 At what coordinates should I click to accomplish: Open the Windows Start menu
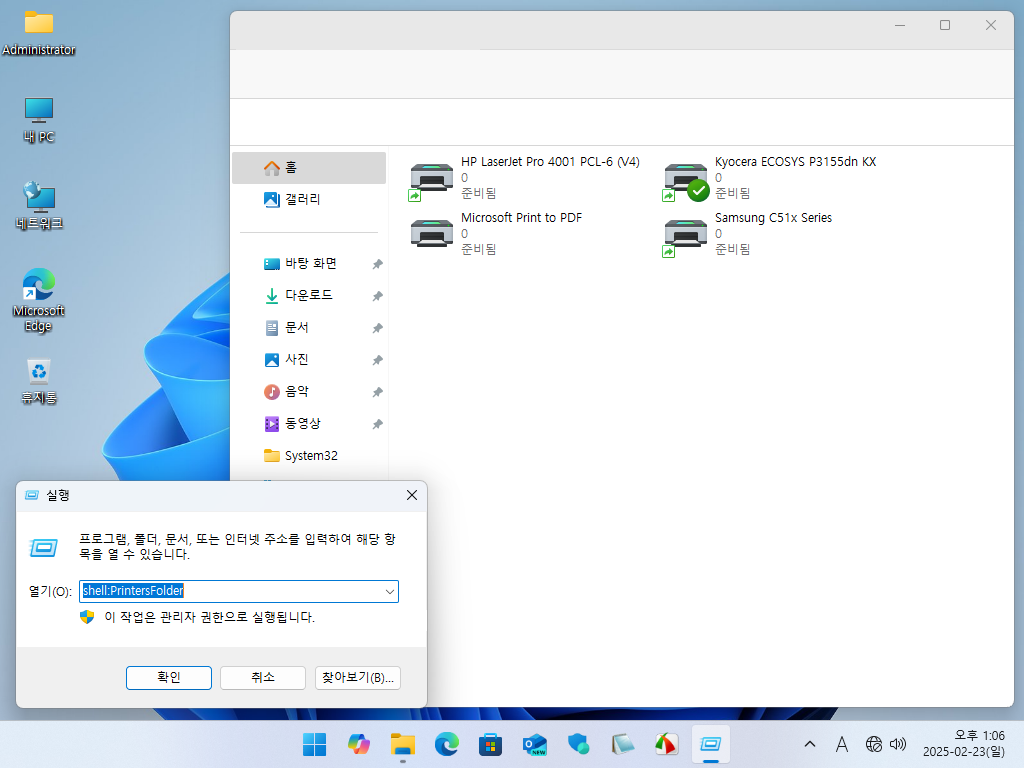coord(314,744)
